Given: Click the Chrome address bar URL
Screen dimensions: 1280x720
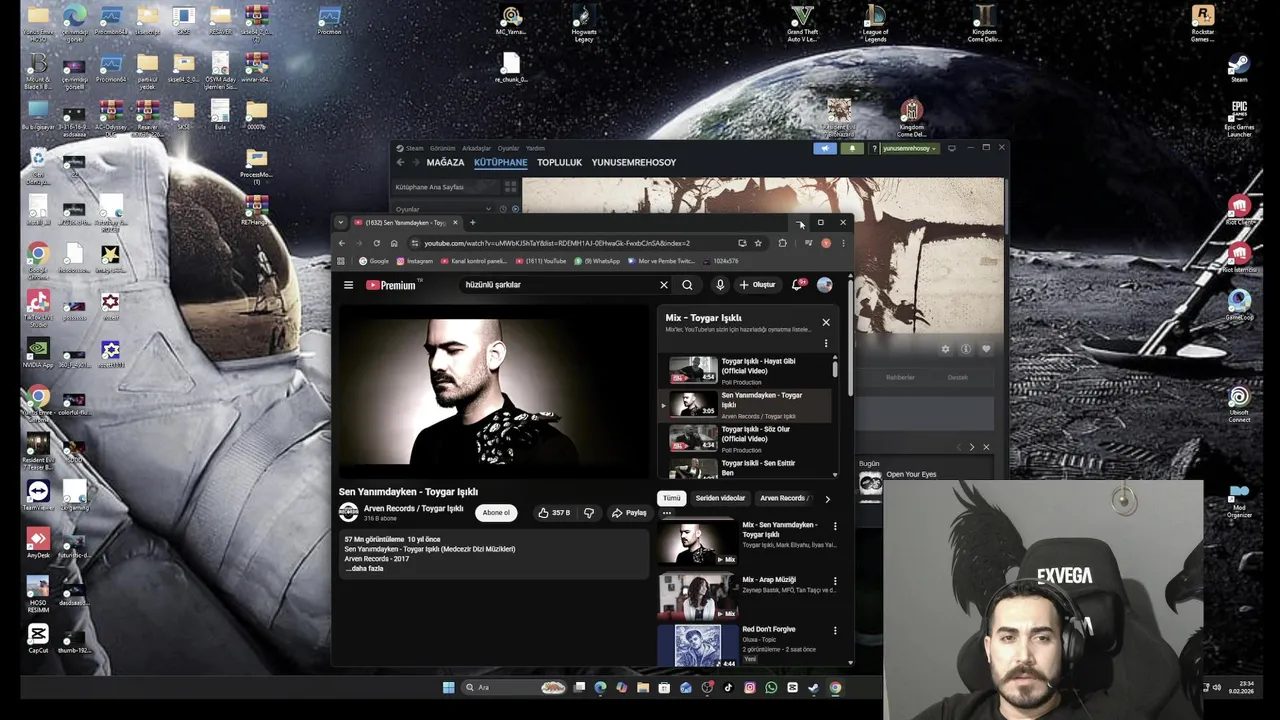Looking at the screenshot, I should [556, 243].
